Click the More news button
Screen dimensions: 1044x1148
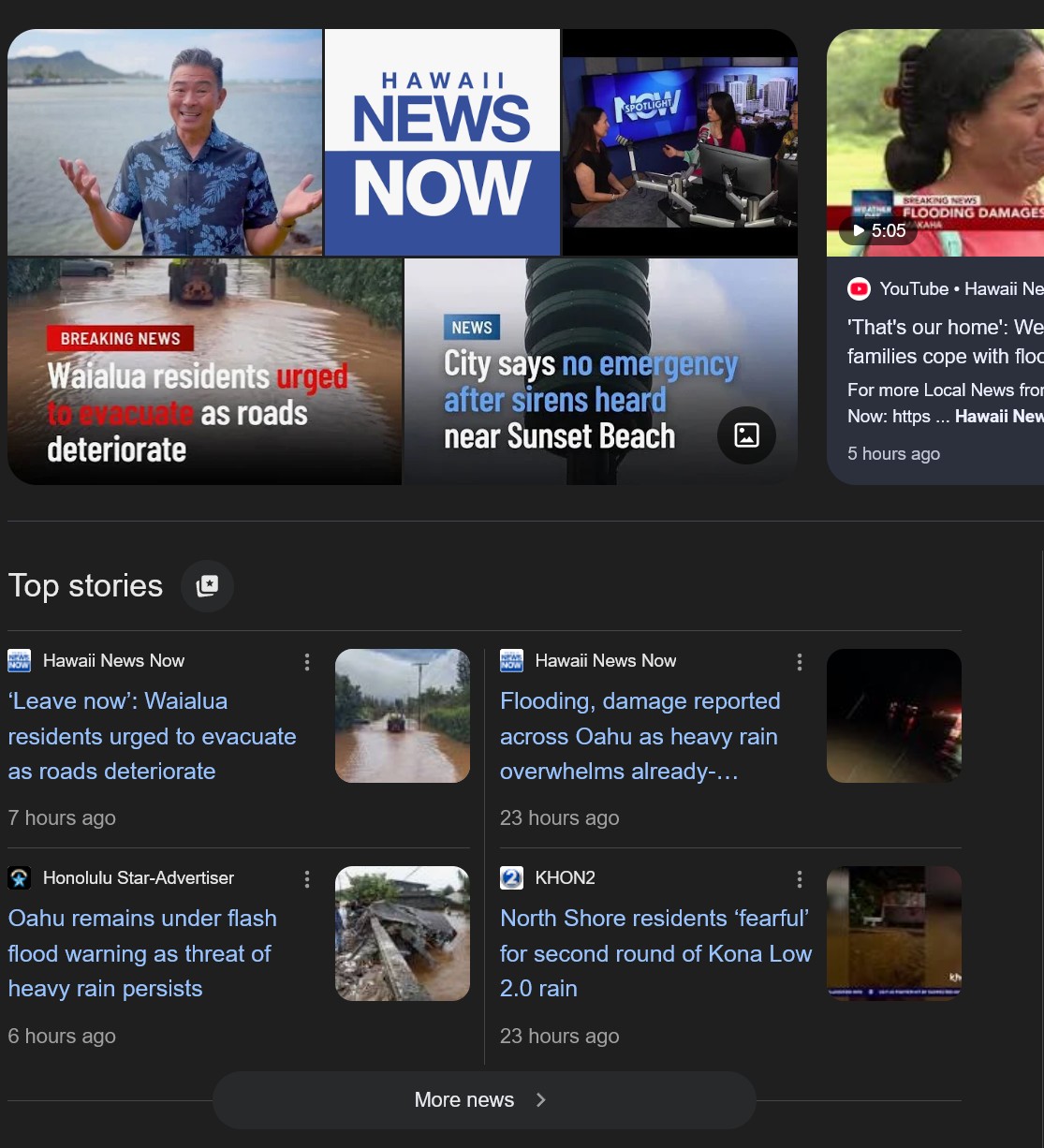click(x=484, y=1100)
